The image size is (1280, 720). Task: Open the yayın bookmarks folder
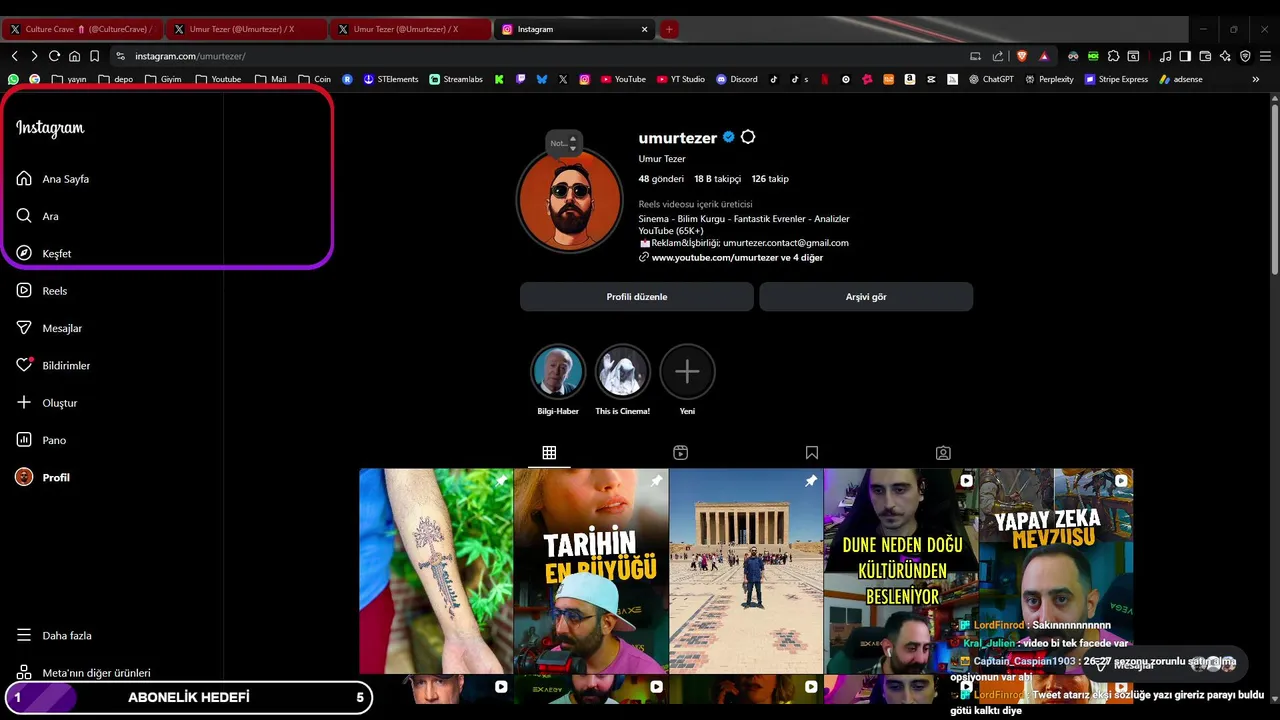pyautogui.click(x=69, y=79)
